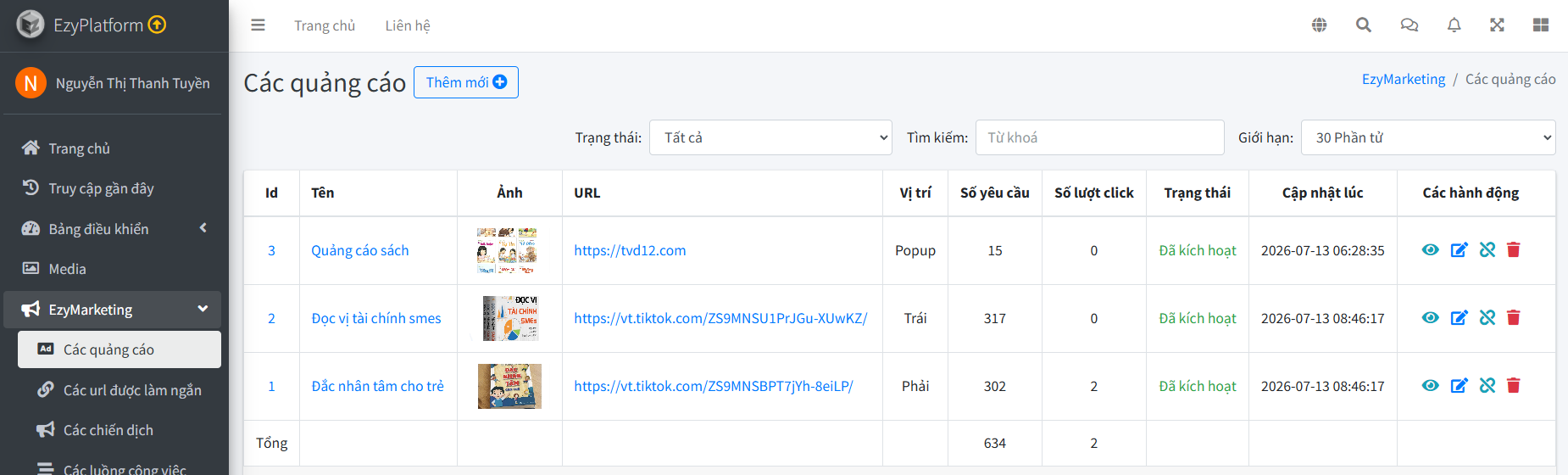Open Đọc vị tài chính smes link

point(376,318)
